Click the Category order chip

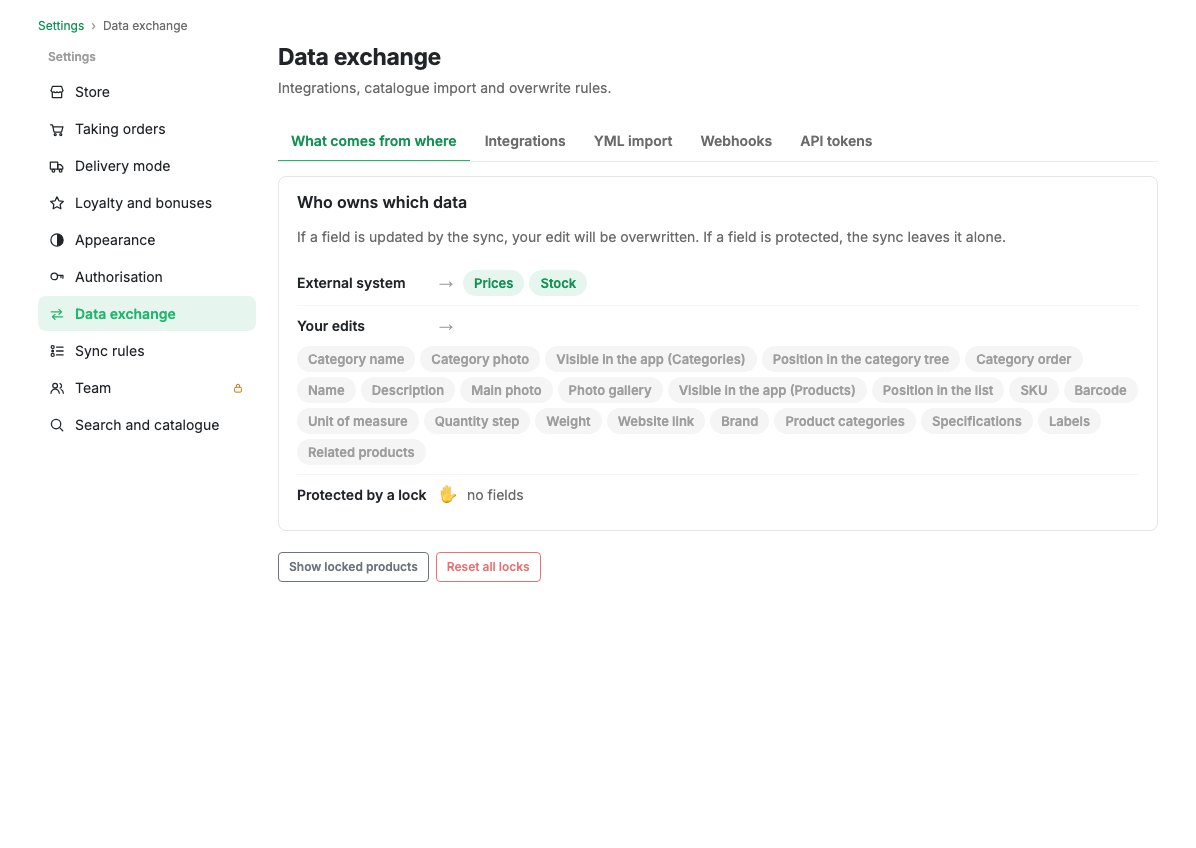pos(1024,359)
